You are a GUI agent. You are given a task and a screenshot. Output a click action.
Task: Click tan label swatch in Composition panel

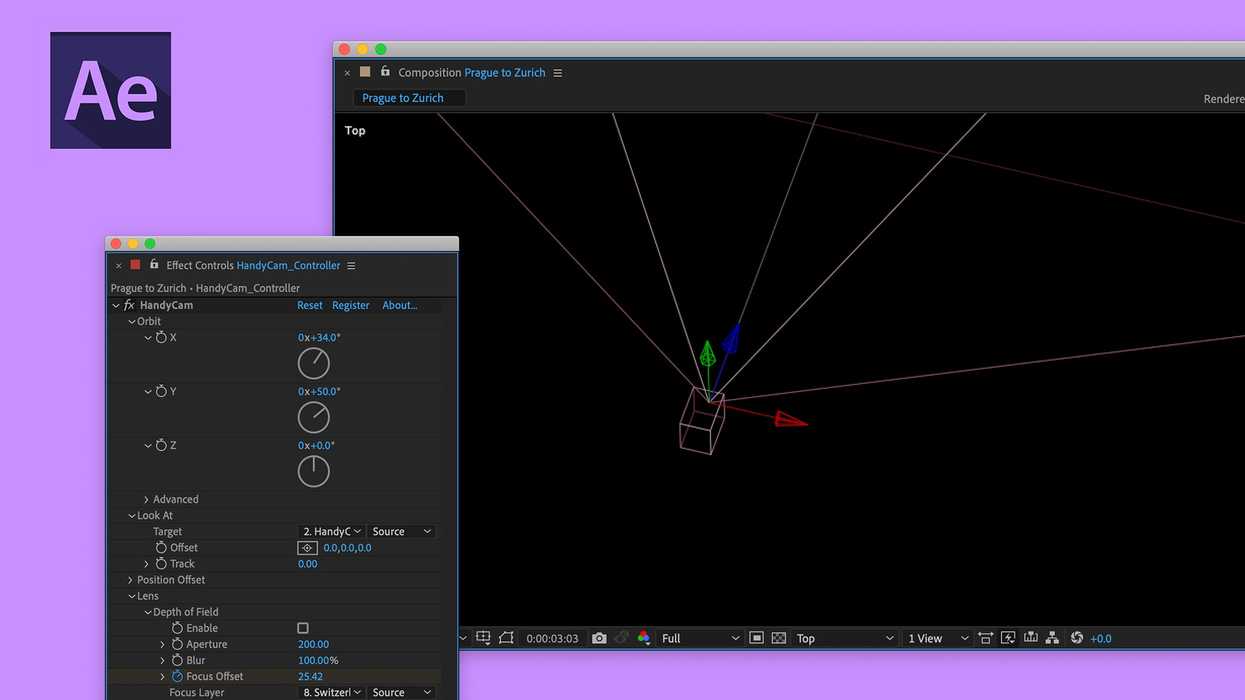(x=365, y=72)
